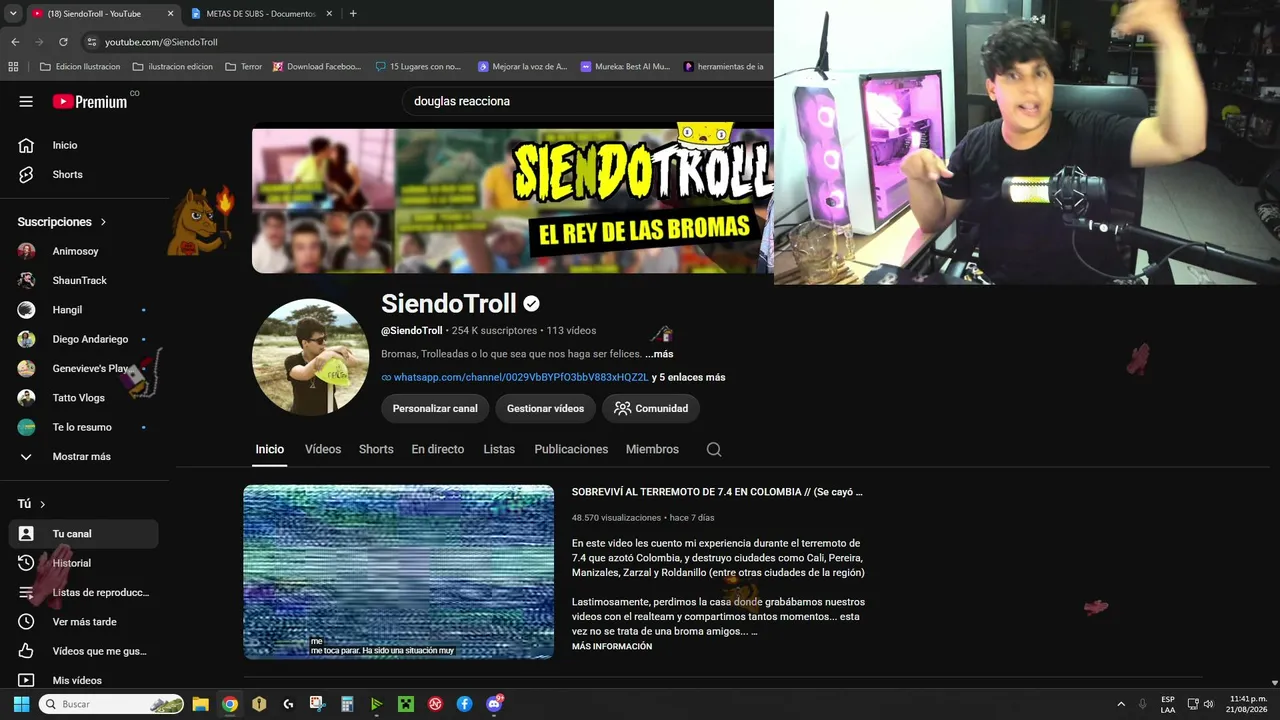Reload the current browser page
This screenshot has width=1280, height=720.
tap(63, 42)
